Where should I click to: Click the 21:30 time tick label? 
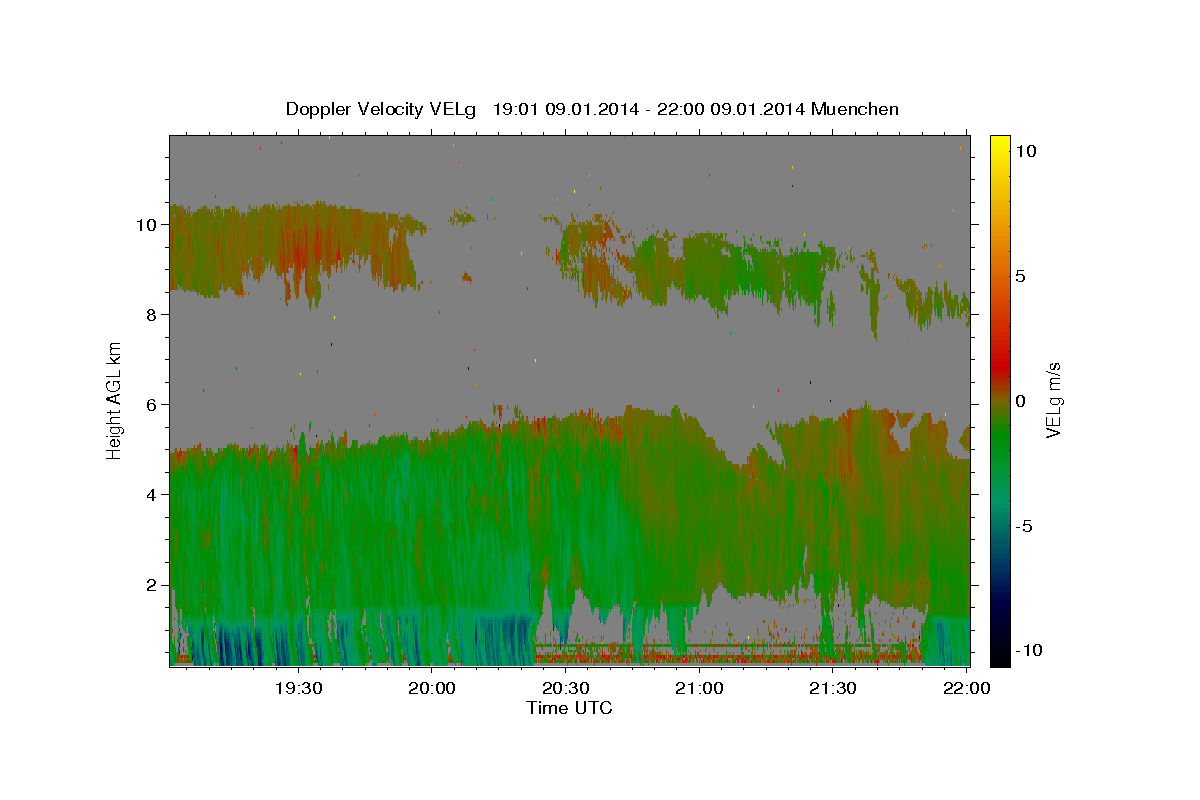click(833, 688)
